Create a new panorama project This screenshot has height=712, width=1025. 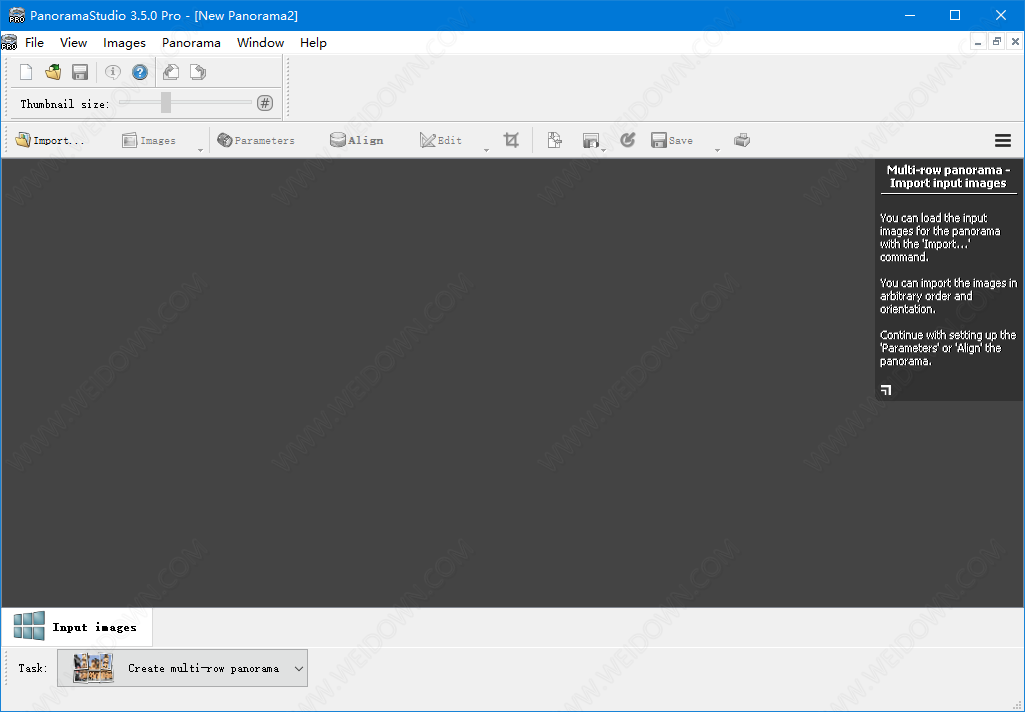click(26, 72)
